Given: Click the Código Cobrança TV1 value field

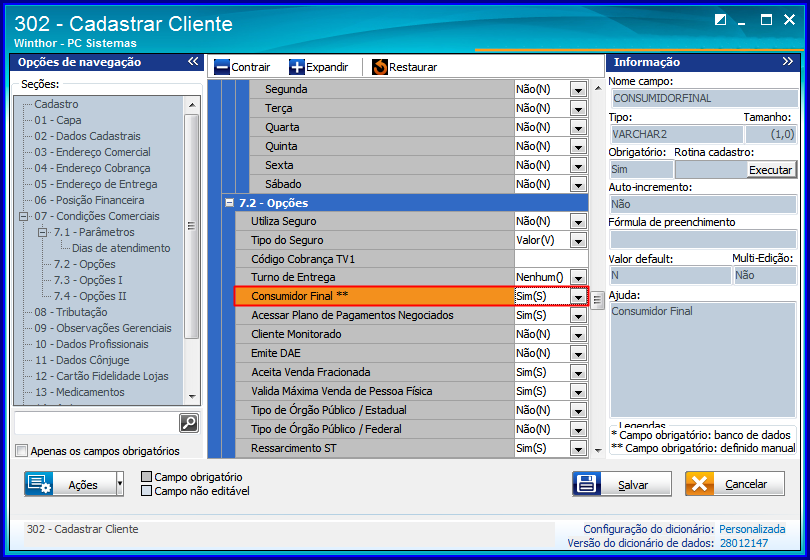Looking at the screenshot, I should pos(551,259).
